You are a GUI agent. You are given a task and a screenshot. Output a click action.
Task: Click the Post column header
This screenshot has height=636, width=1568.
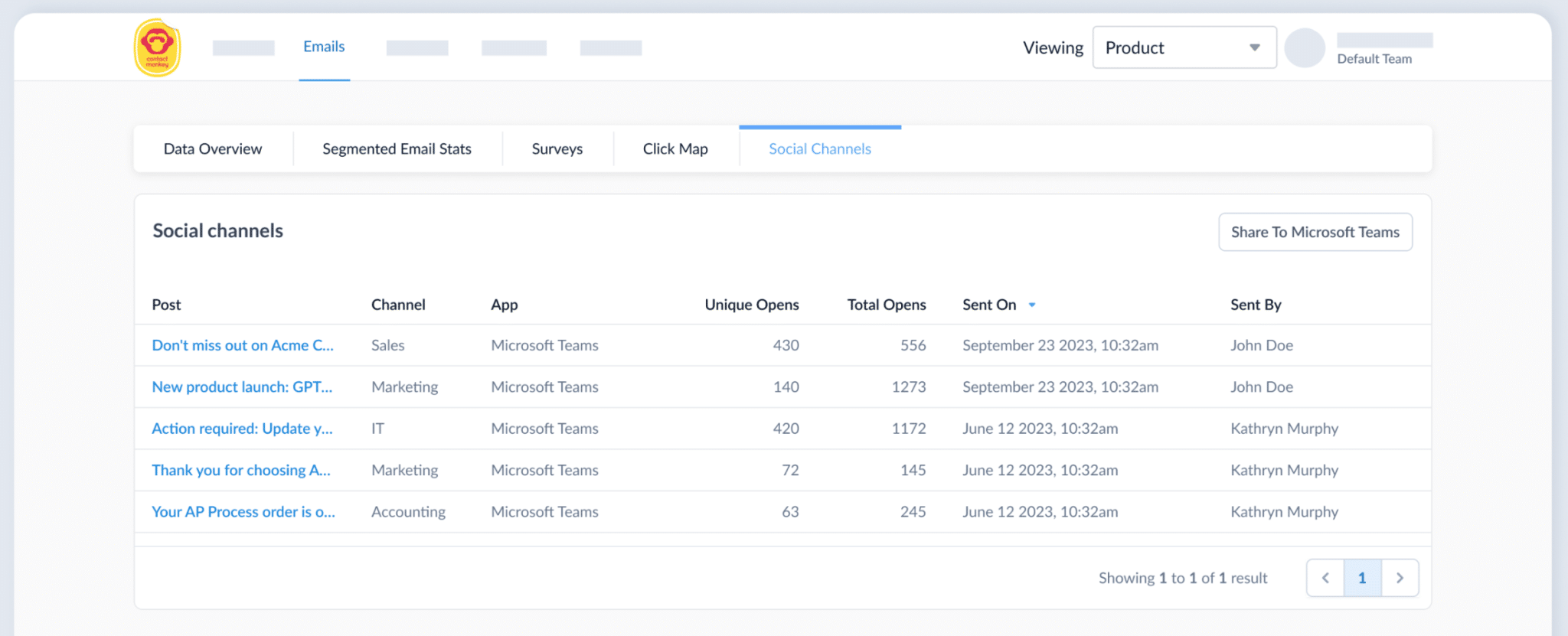pyautogui.click(x=166, y=305)
